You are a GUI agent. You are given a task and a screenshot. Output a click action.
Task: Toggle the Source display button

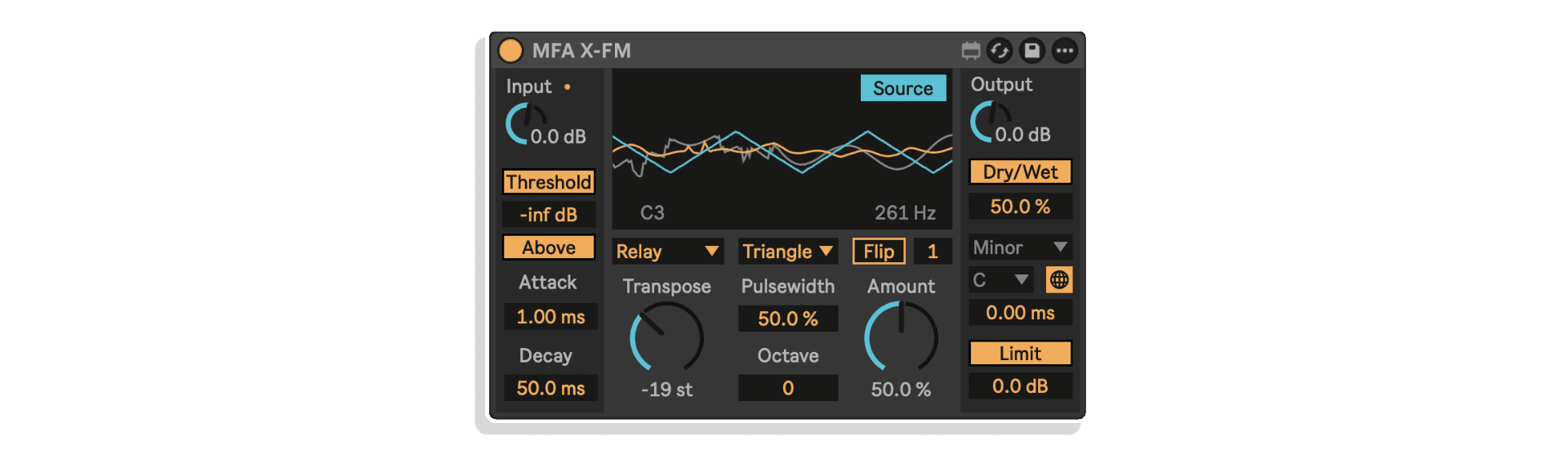coord(903,88)
